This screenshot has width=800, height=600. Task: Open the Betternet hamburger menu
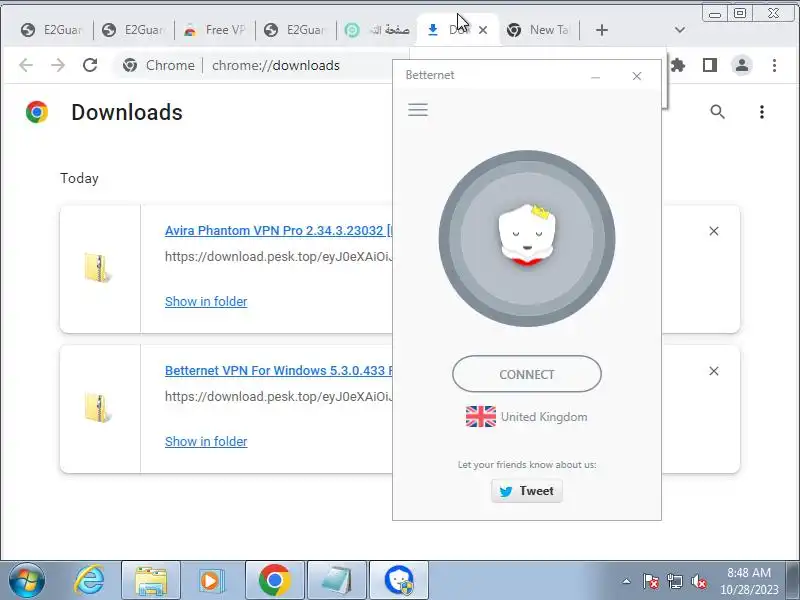[418, 110]
